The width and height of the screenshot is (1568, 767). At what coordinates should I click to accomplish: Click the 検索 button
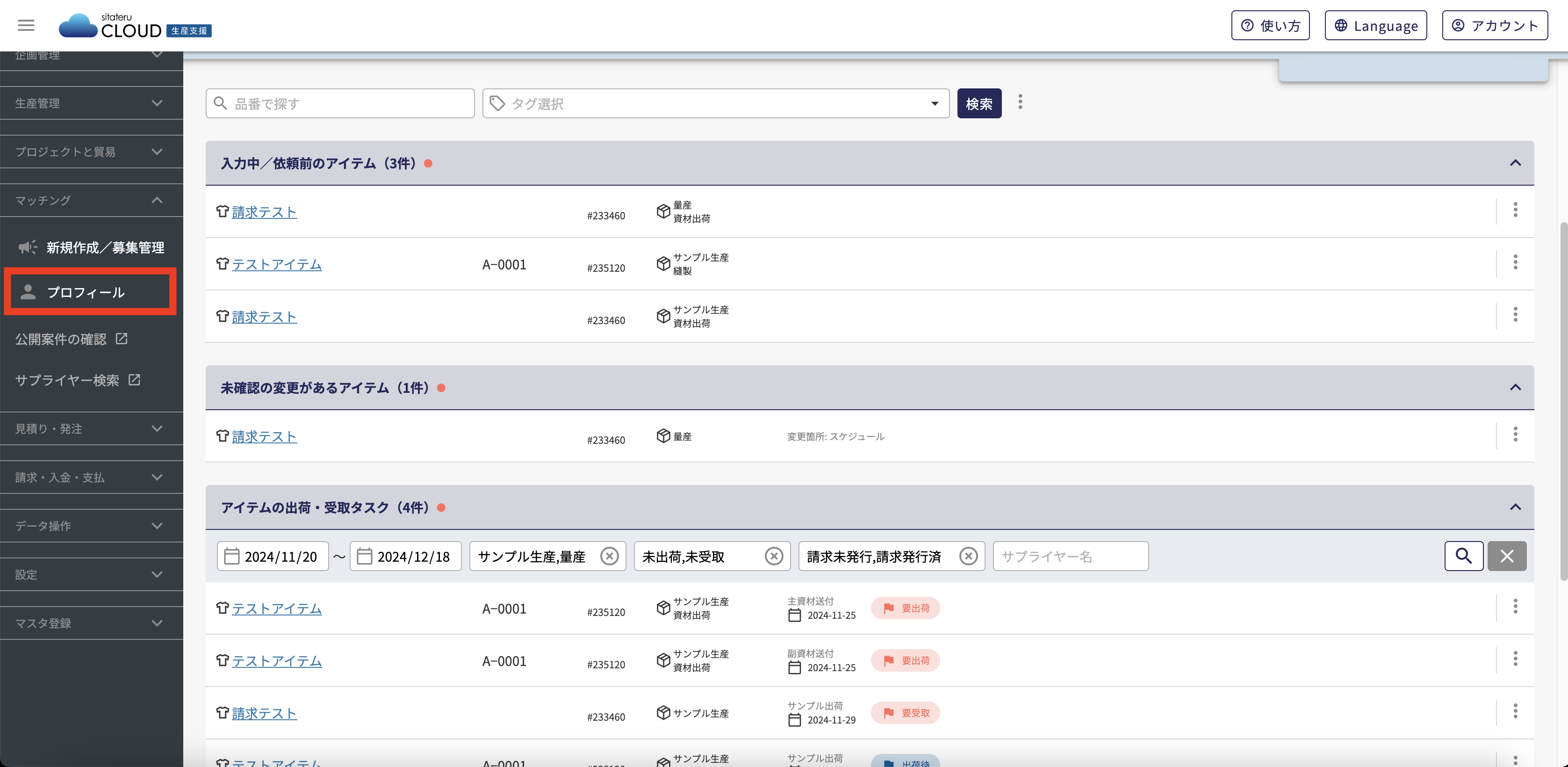[x=979, y=103]
